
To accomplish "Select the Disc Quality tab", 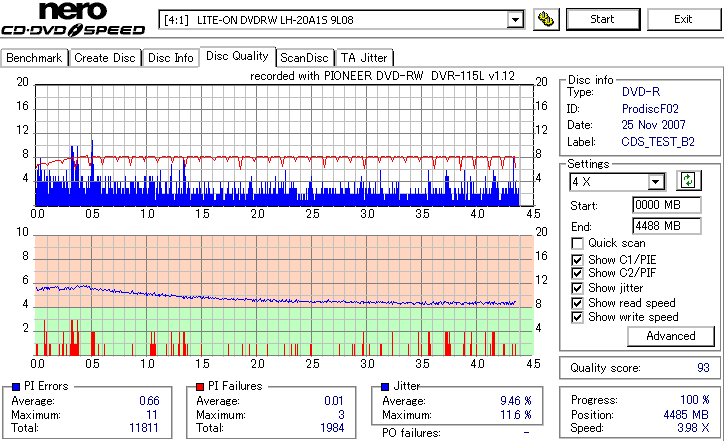I will 237,56.
